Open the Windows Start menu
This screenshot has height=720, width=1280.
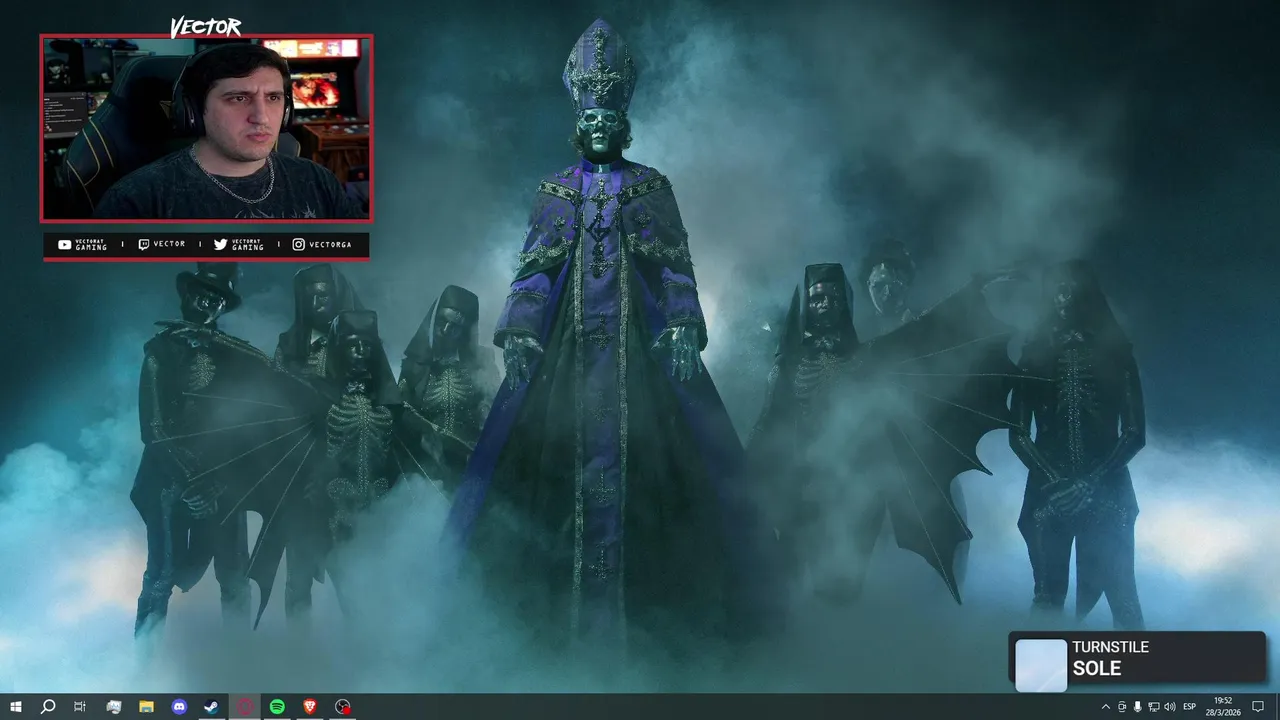click(x=15, y=707)
